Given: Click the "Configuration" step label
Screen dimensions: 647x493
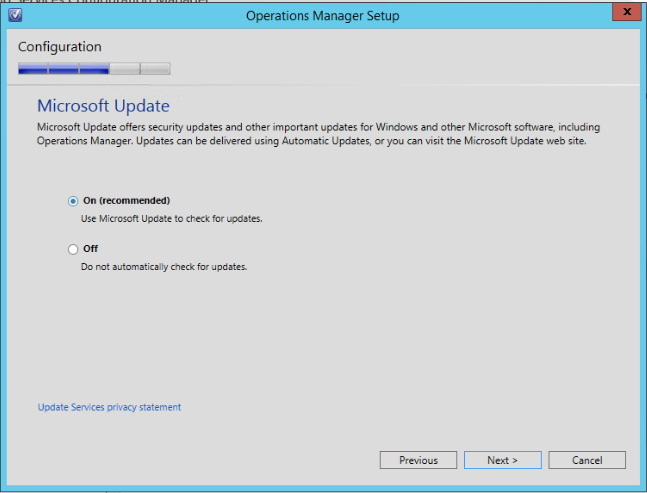Looking at the screenshot, I should (59, 47).
